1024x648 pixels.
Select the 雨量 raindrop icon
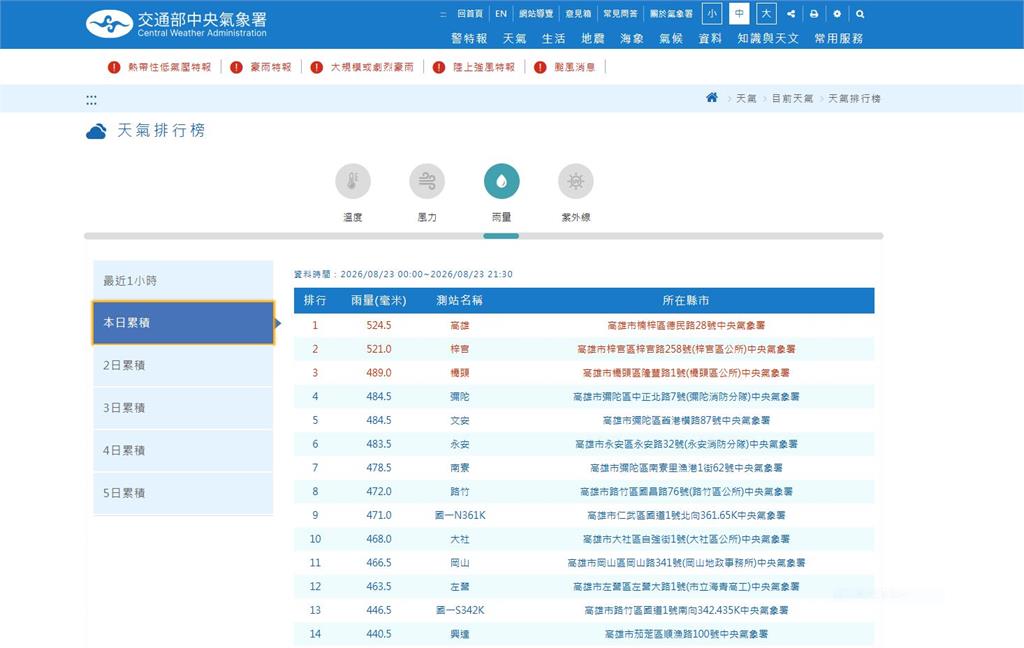(502, 181)
